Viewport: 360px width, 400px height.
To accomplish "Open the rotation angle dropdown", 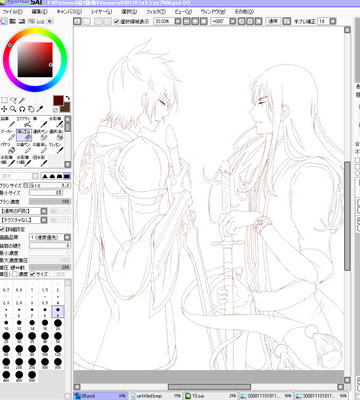I will point(232,21).
